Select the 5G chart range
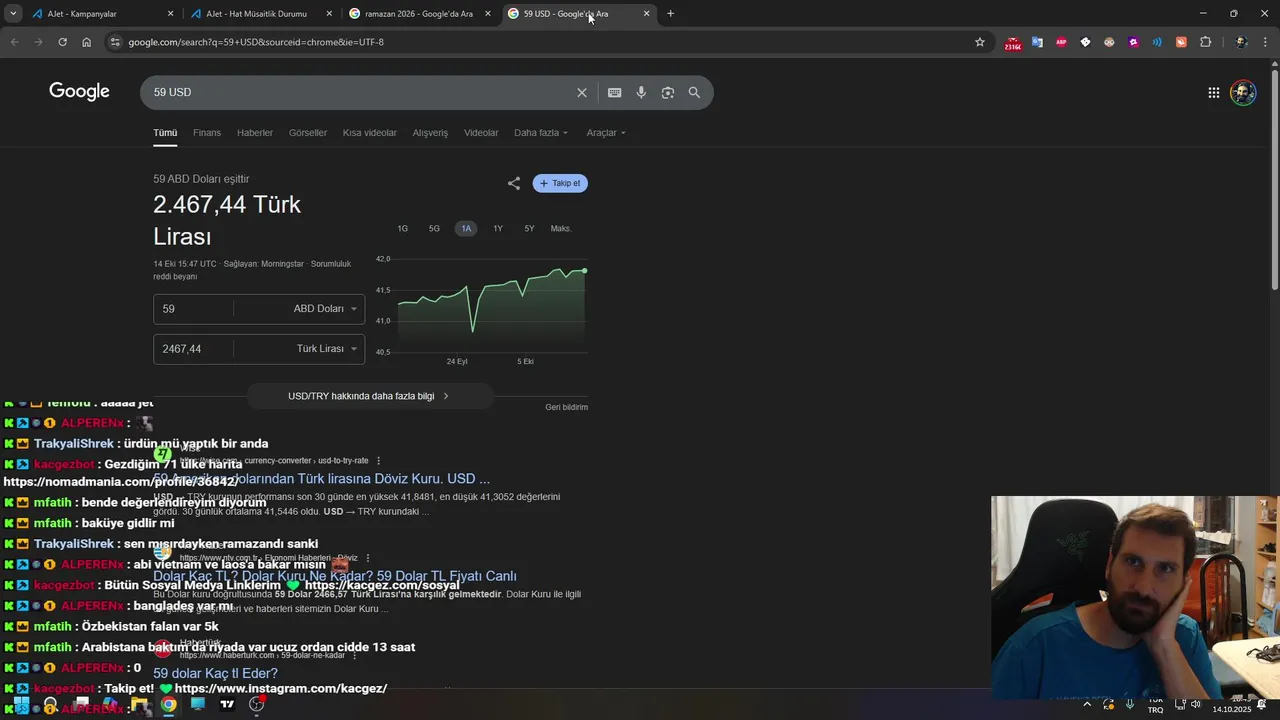This screenshot has width=1280, height=720. click(434, 228)
